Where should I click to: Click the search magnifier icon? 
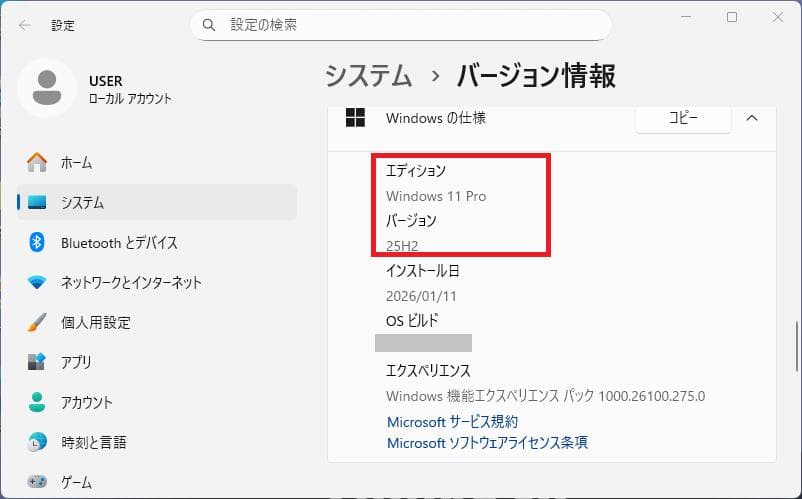pos(209,25)
